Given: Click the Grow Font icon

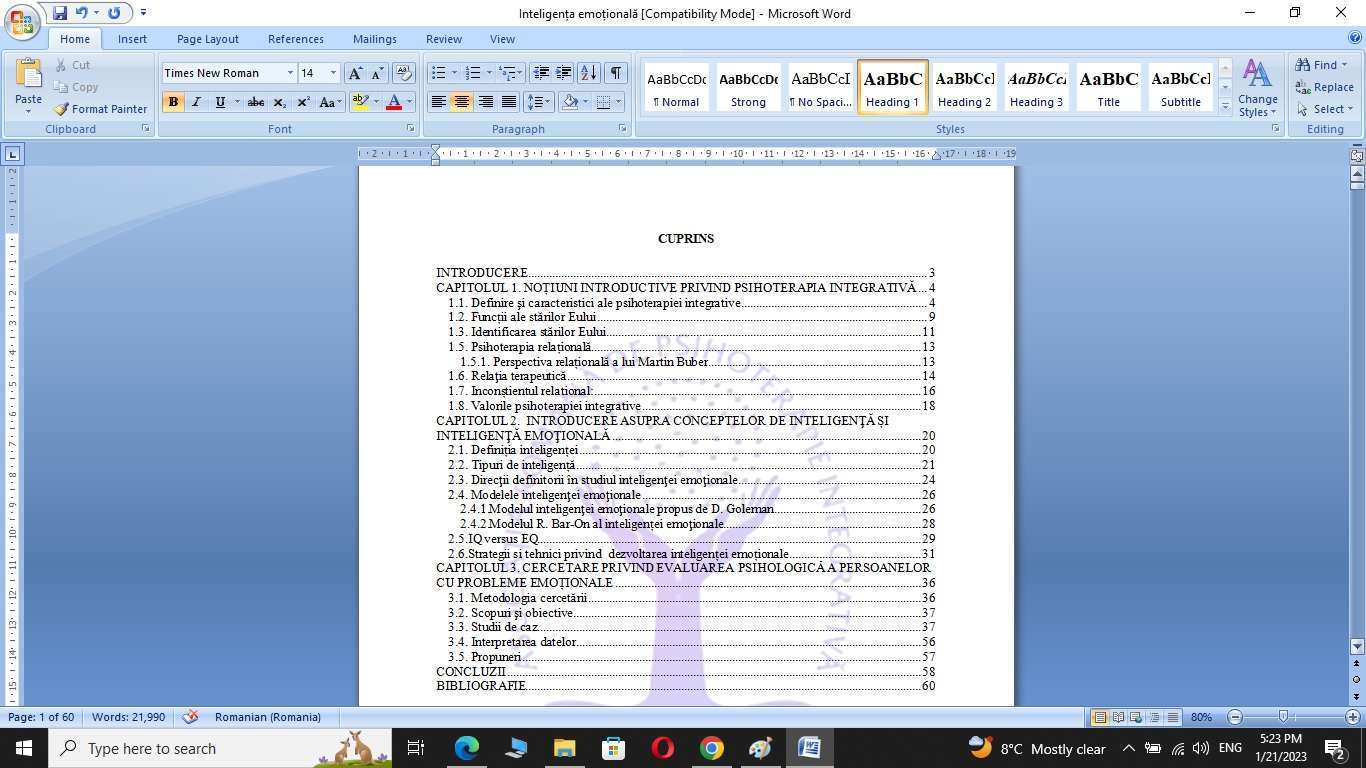Looking at the screenshot, I should (x=355, y=73).
